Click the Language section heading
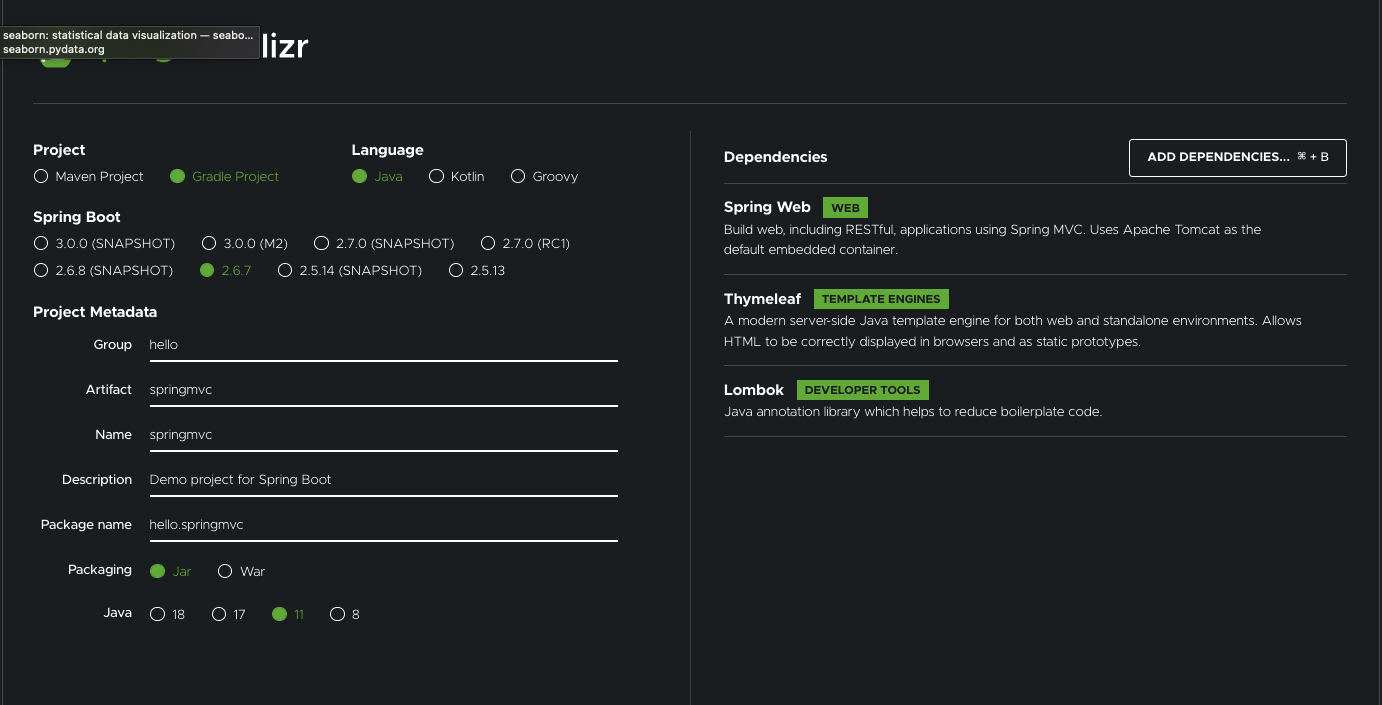 coord(387,150)
